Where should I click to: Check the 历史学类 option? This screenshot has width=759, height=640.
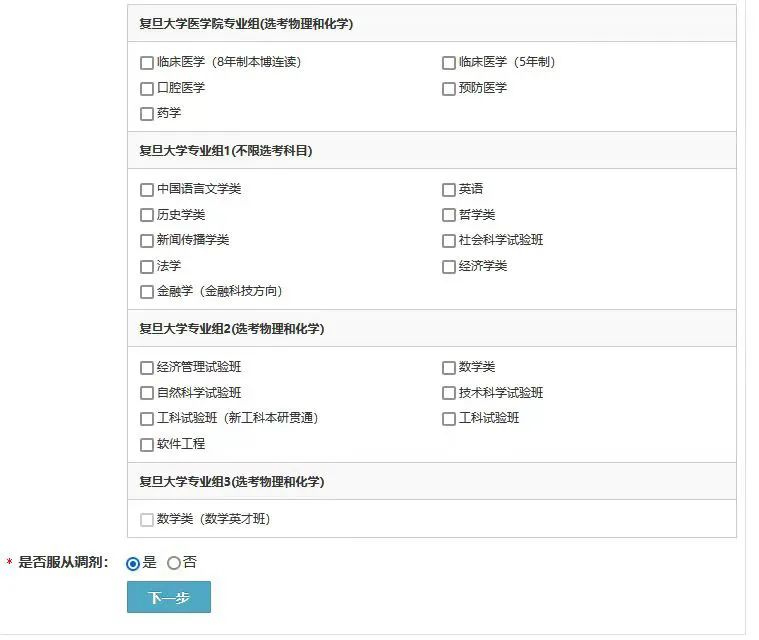point(147,215)
